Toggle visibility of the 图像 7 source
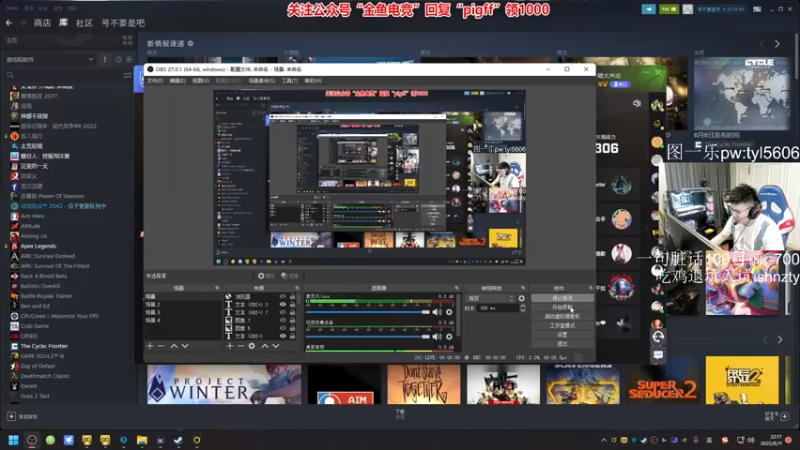The height and width of the screenshot is (450, 800). pyautogui.click(x=283, y=320)
